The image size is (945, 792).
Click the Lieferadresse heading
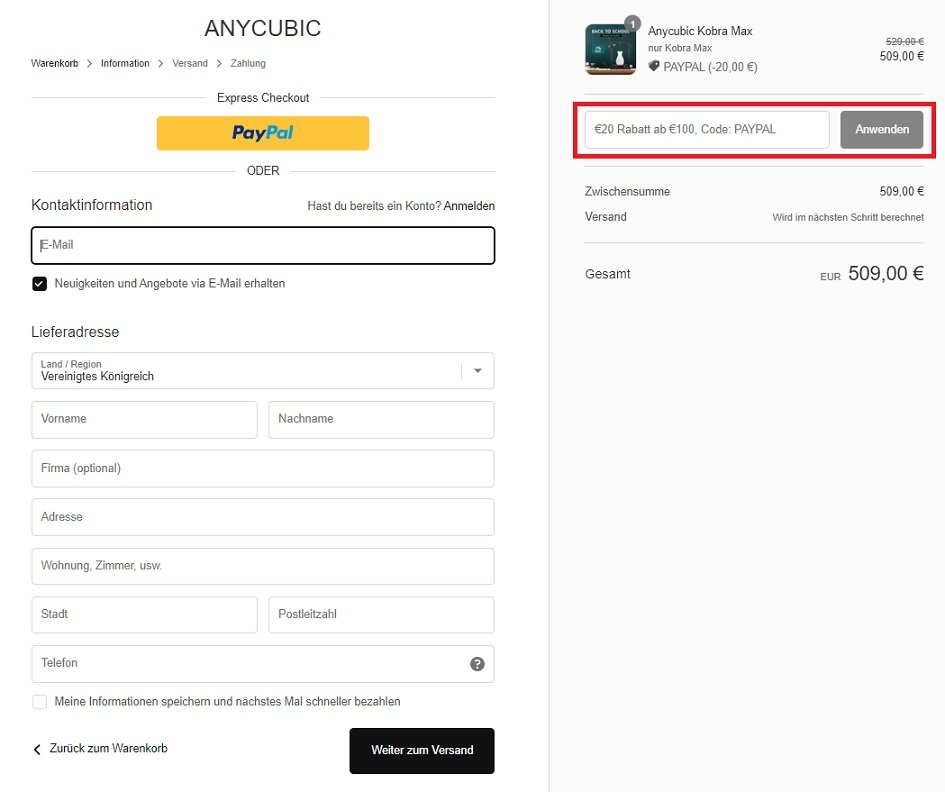(75, 332)
